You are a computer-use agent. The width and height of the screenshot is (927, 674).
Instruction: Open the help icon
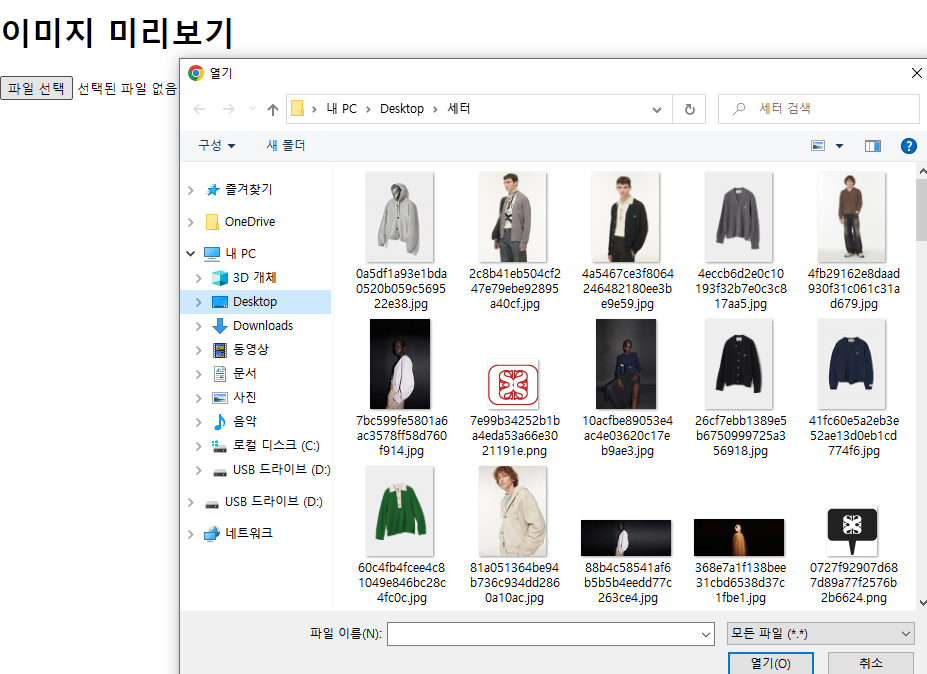(909, 145)
